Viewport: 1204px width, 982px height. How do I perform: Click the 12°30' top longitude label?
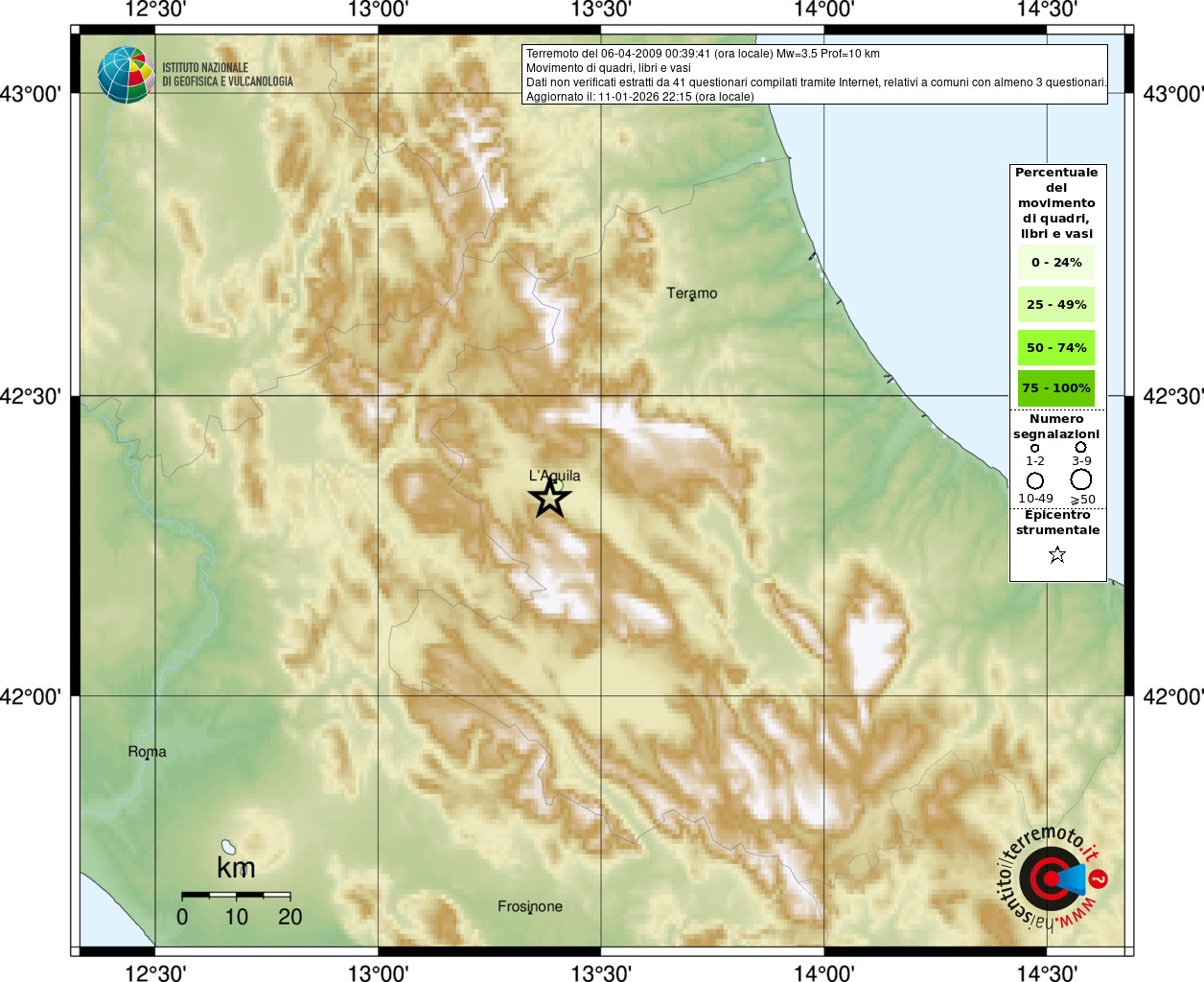[156, 10]
